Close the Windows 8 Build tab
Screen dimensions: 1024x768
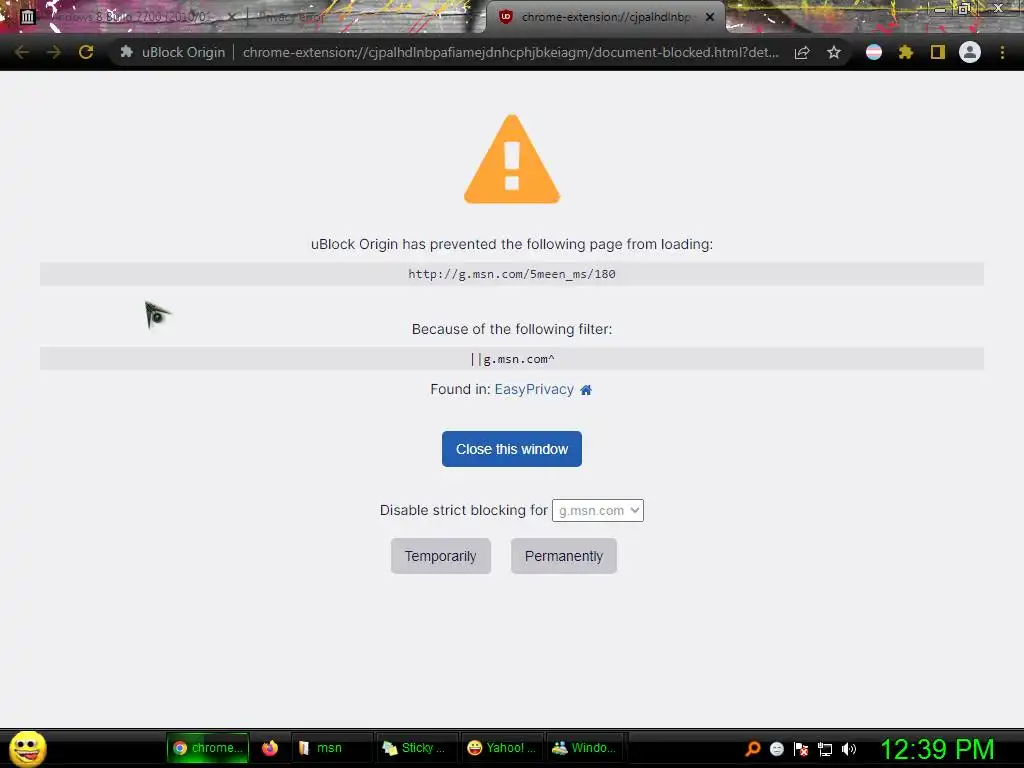click(231, 17)
